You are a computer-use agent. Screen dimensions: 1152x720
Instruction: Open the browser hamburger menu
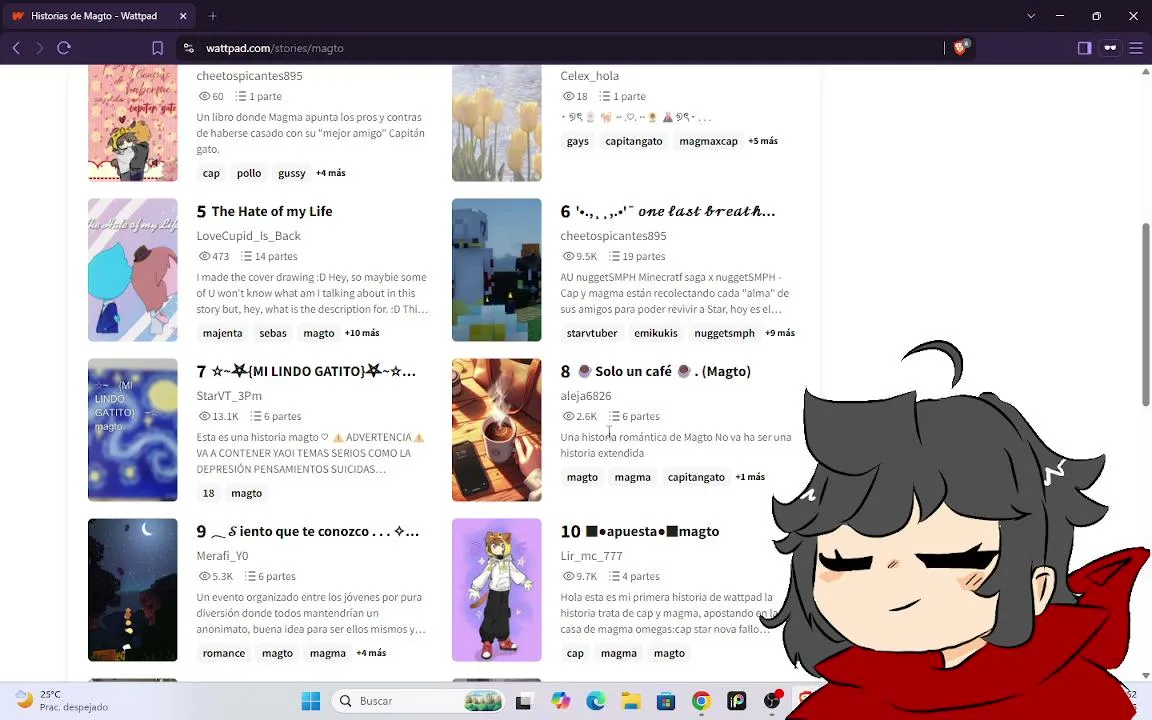[1136, 48]
